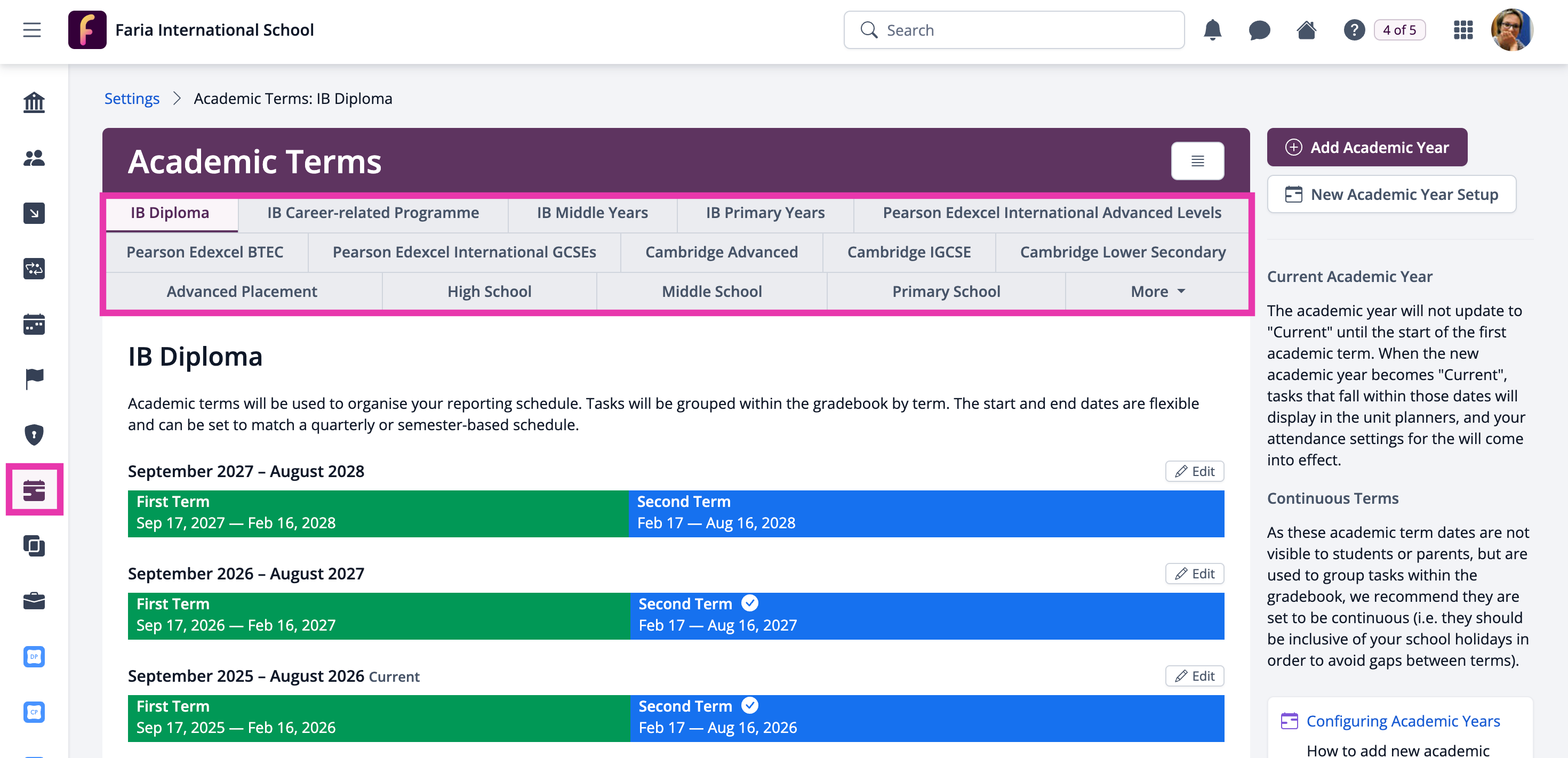Viewport: 1568px width, 758px height.
Task: Open Pearson Edexcel International GCSEs tab
Action: pos(465,253)
